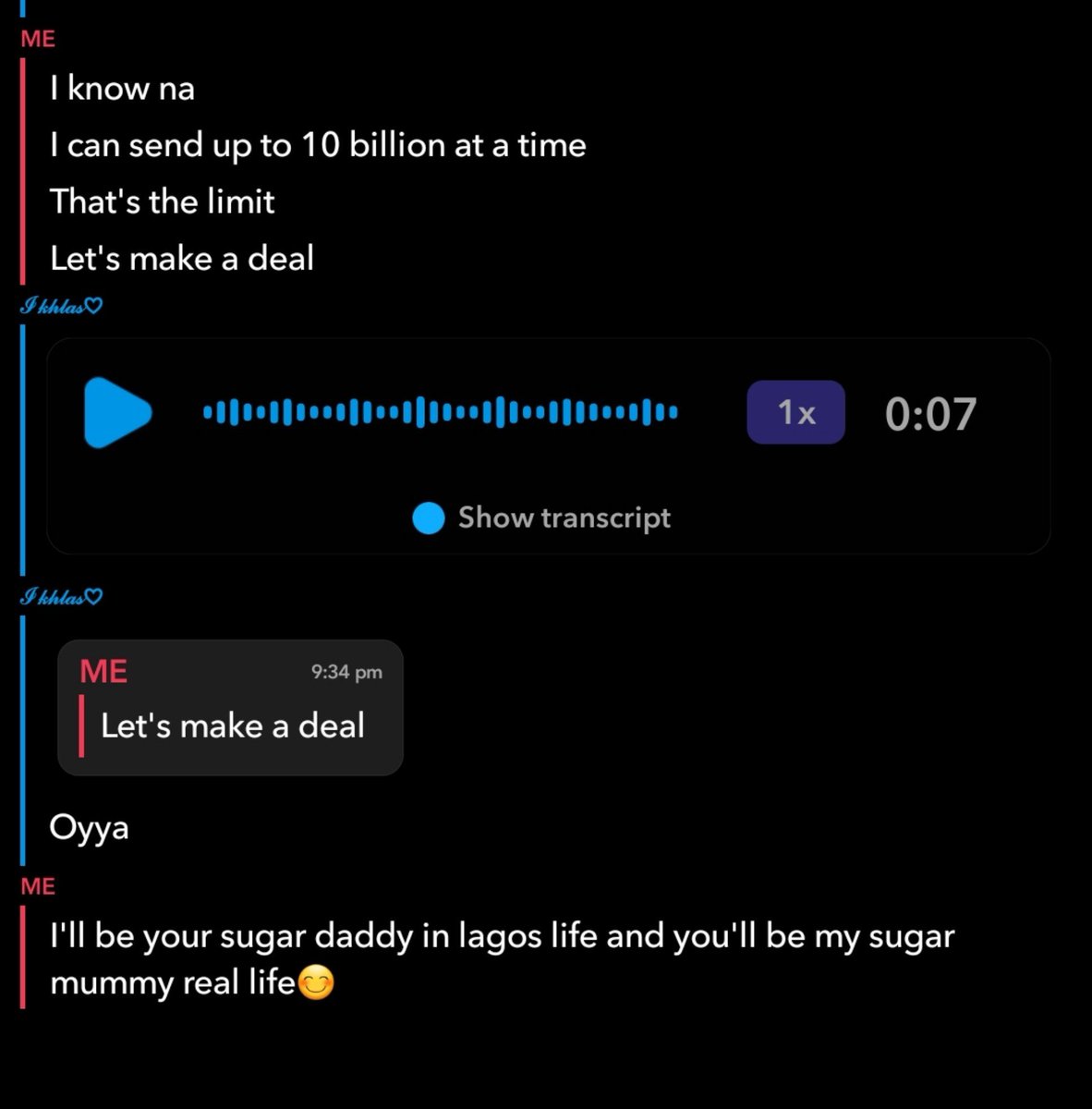The image size is (1092, 1109).
Task: Tap the Ikhlas sender name above voice note
Action: tap(61, 306)
